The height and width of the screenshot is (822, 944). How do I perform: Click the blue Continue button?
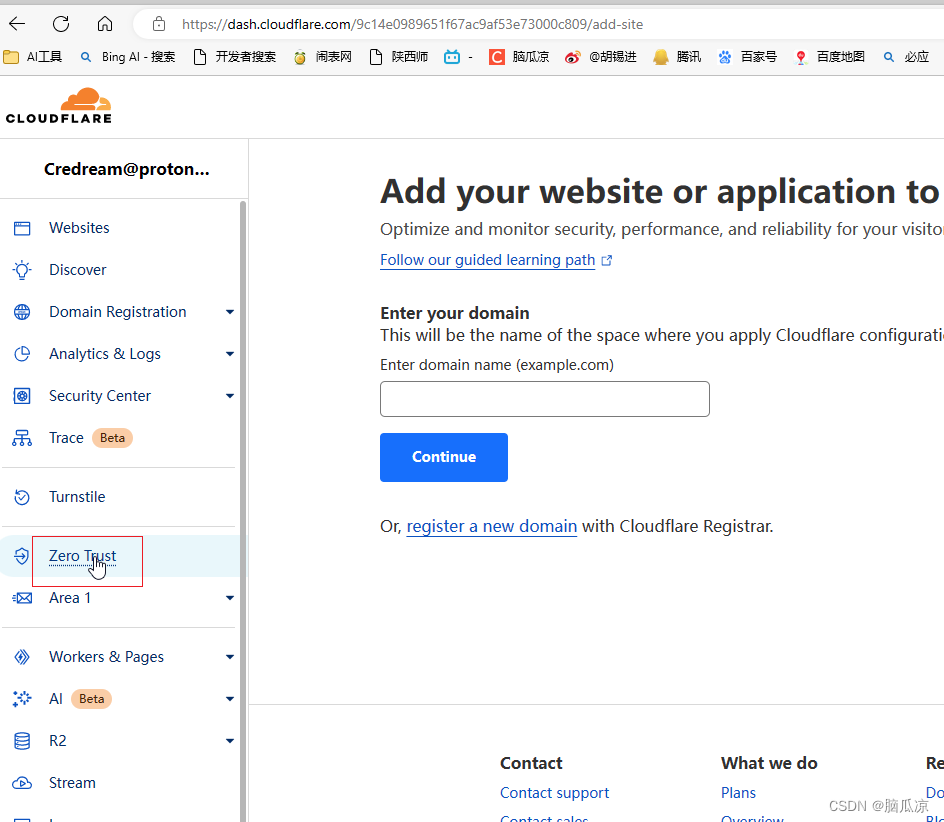click(x=444, y=457)
